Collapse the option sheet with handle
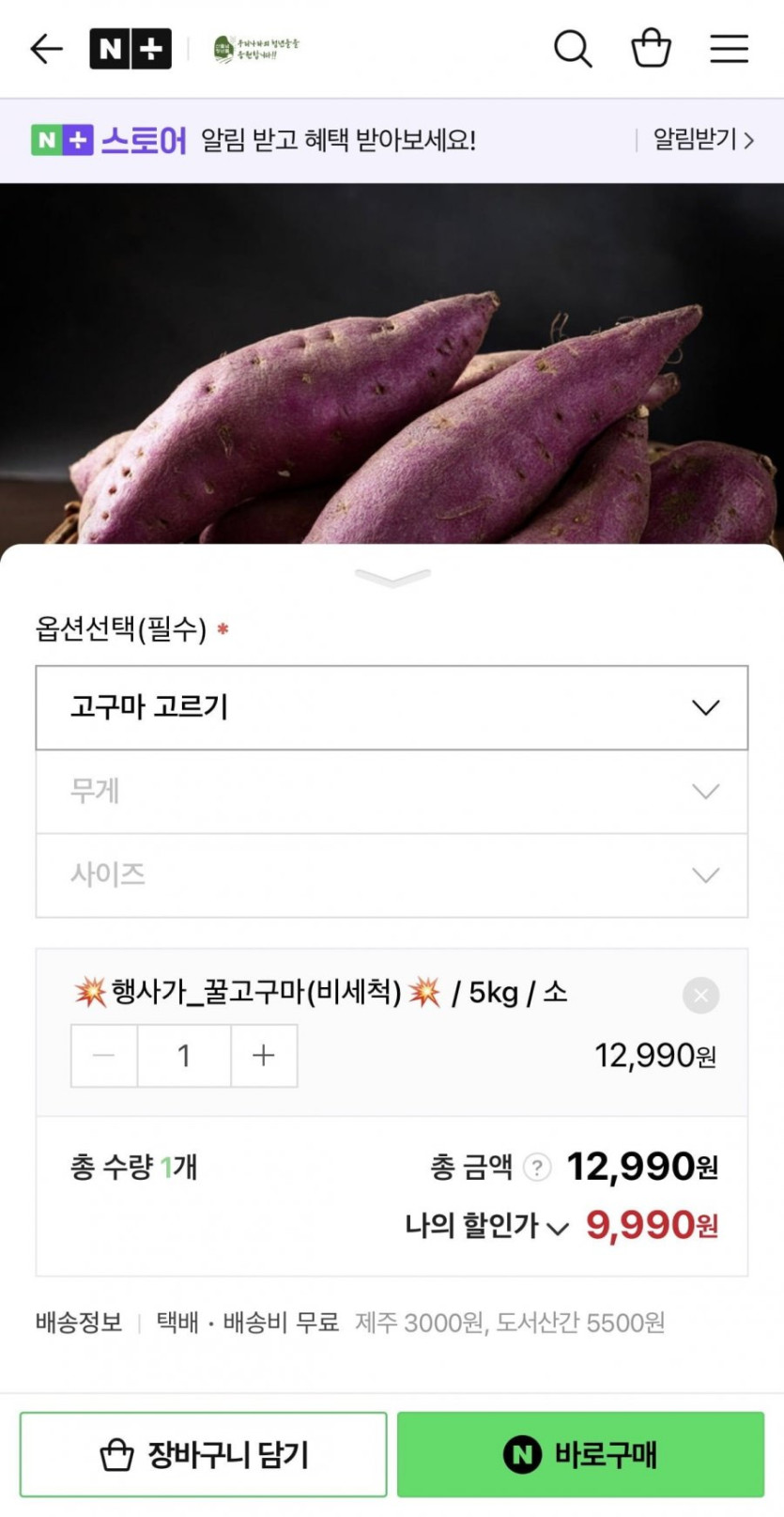The width and height of the screenshot is (784, 1517). [x=392, y=578]
